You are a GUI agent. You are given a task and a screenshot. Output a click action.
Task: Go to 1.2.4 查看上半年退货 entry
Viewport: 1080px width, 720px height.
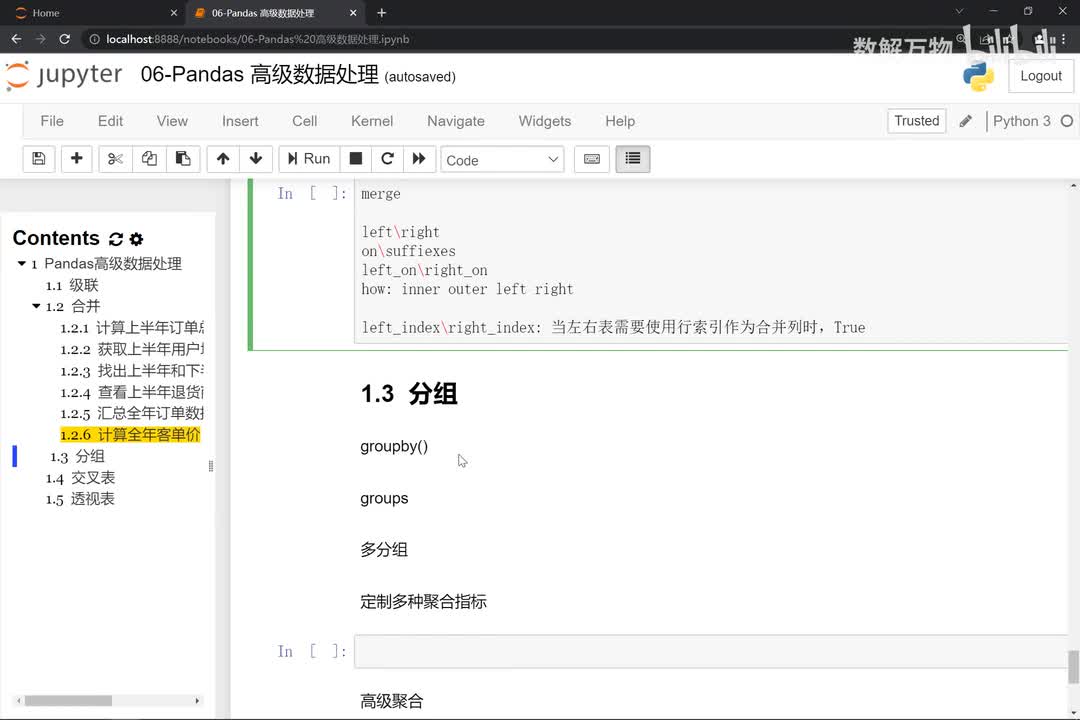132,392
